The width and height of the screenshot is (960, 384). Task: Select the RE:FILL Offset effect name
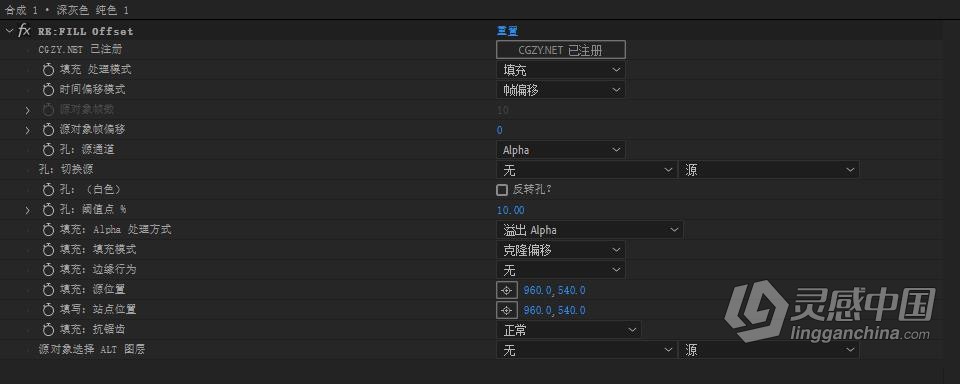[85, 31]
